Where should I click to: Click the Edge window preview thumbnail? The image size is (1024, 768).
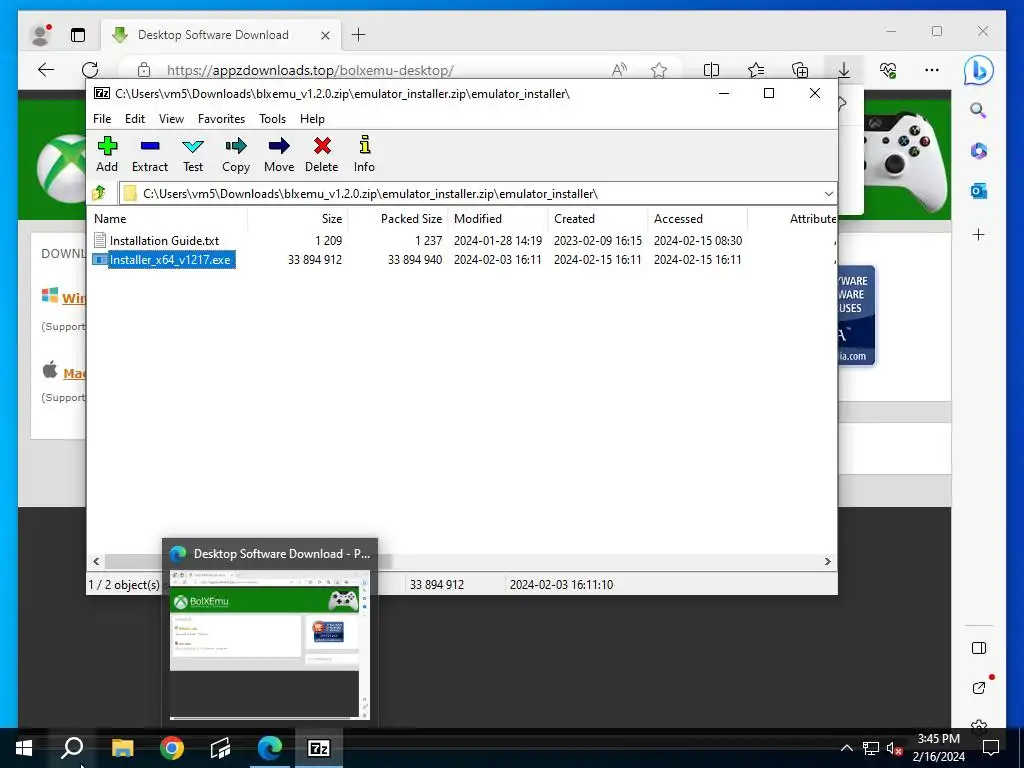(x=270, y=645)
